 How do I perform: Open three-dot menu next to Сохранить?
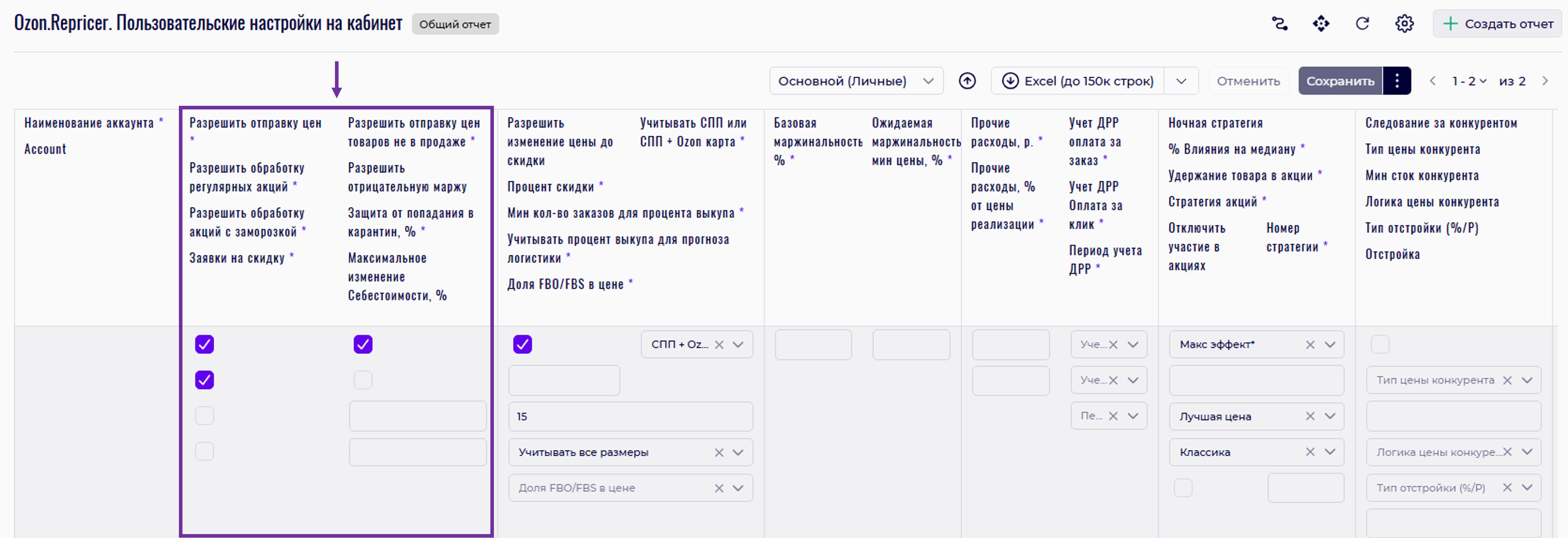pos(1397,81)
